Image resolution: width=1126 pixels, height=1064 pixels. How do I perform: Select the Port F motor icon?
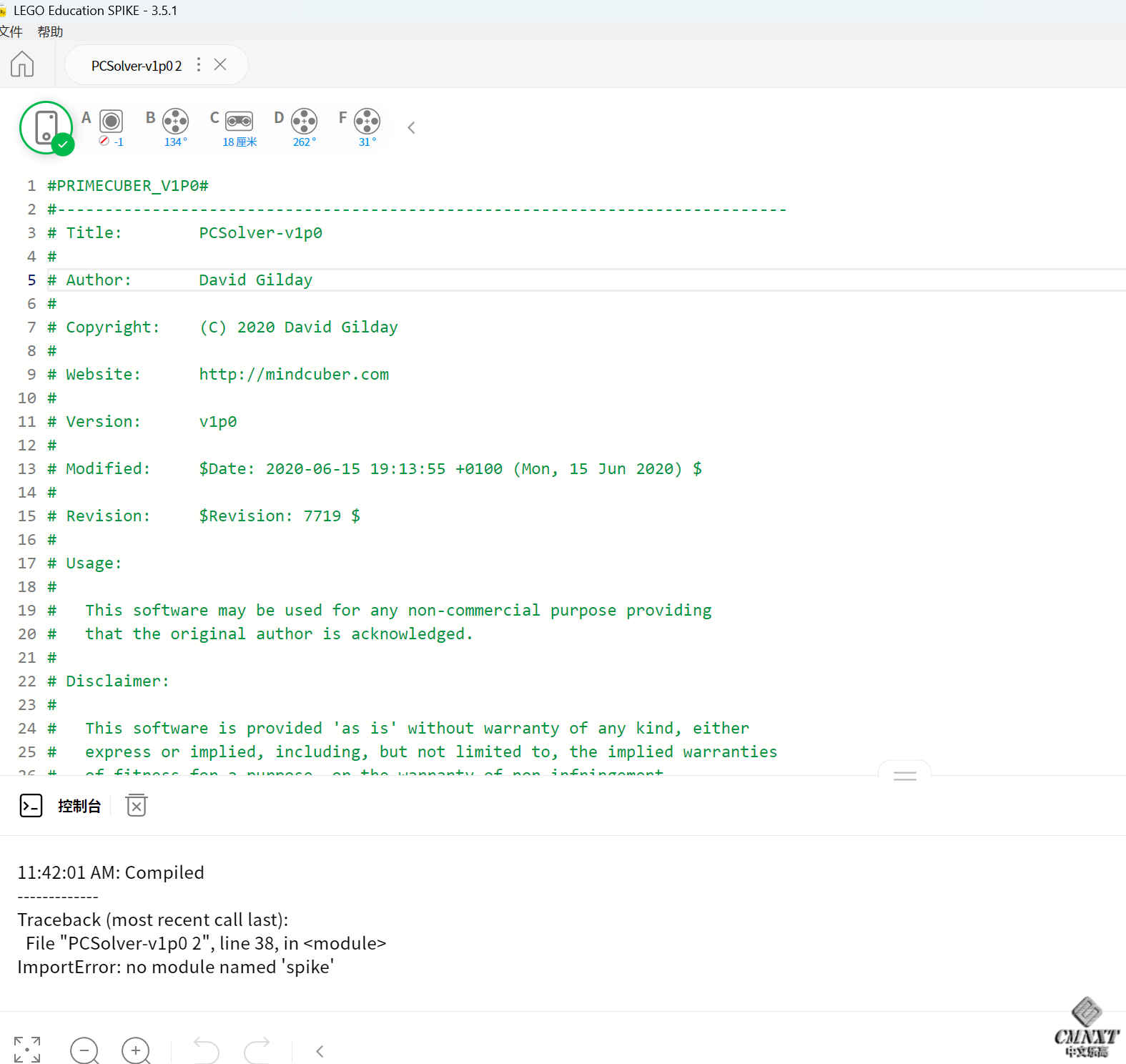[x=367, y=121]
